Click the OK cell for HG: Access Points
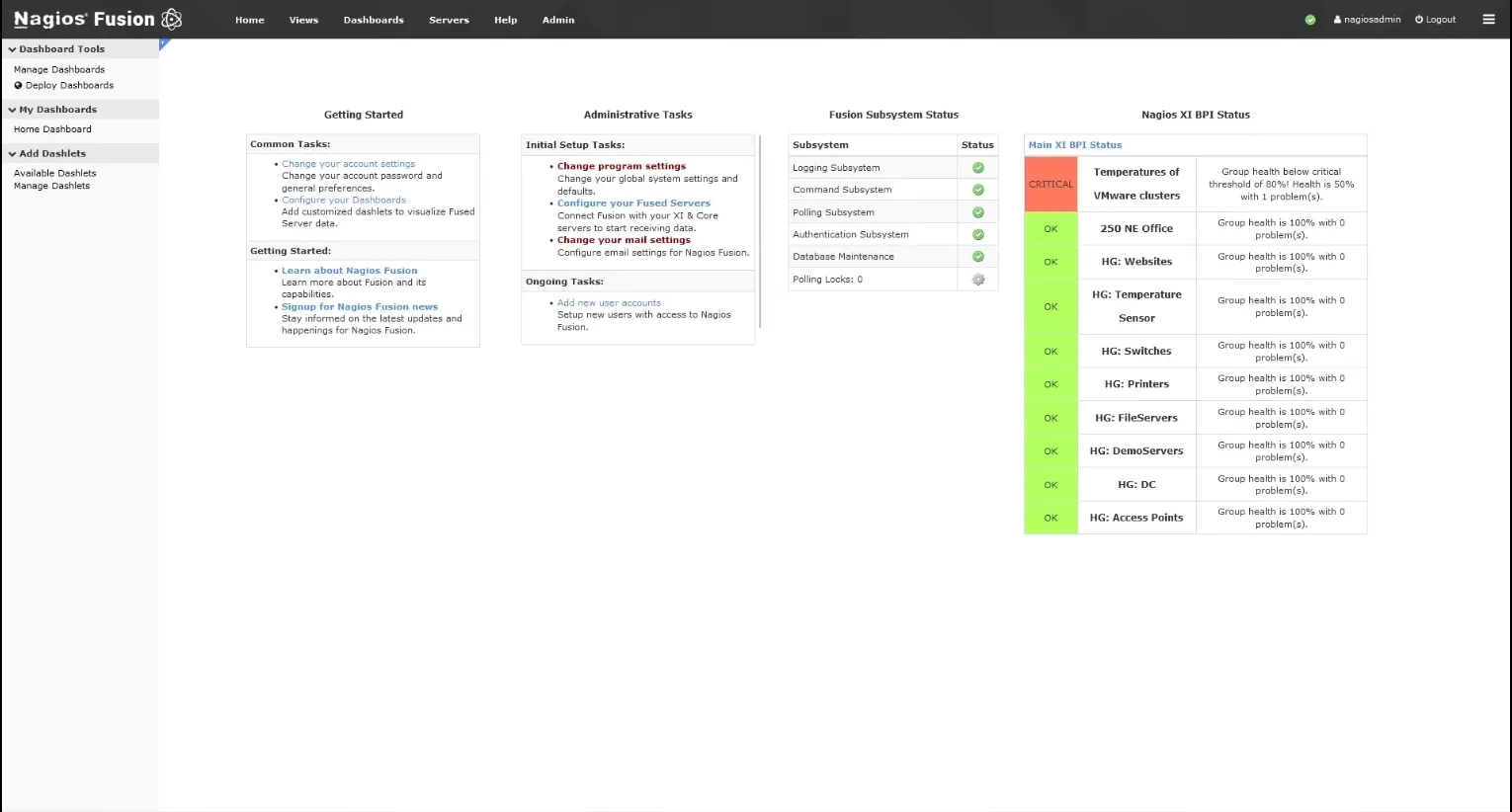Image resolution: width=1512 pixels, height=812 pixels. [x=1050, y=518]
